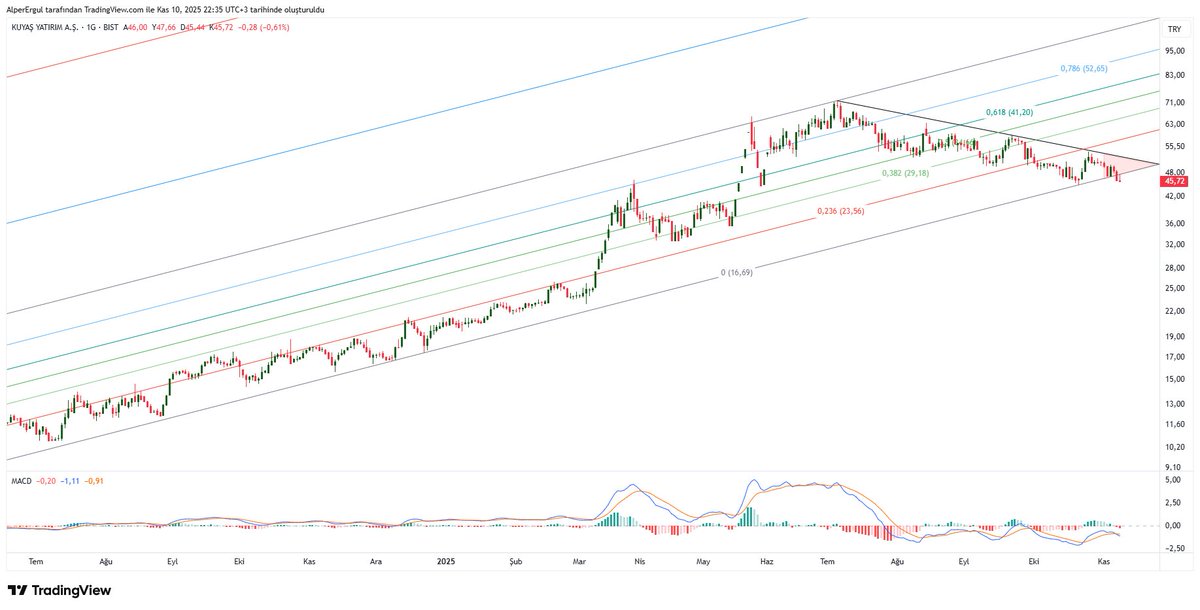Image resolution: width=1200 pixels, height=610 pixels.
Task: Click the 36,00 price axis label
Action: coord(1174,224)
